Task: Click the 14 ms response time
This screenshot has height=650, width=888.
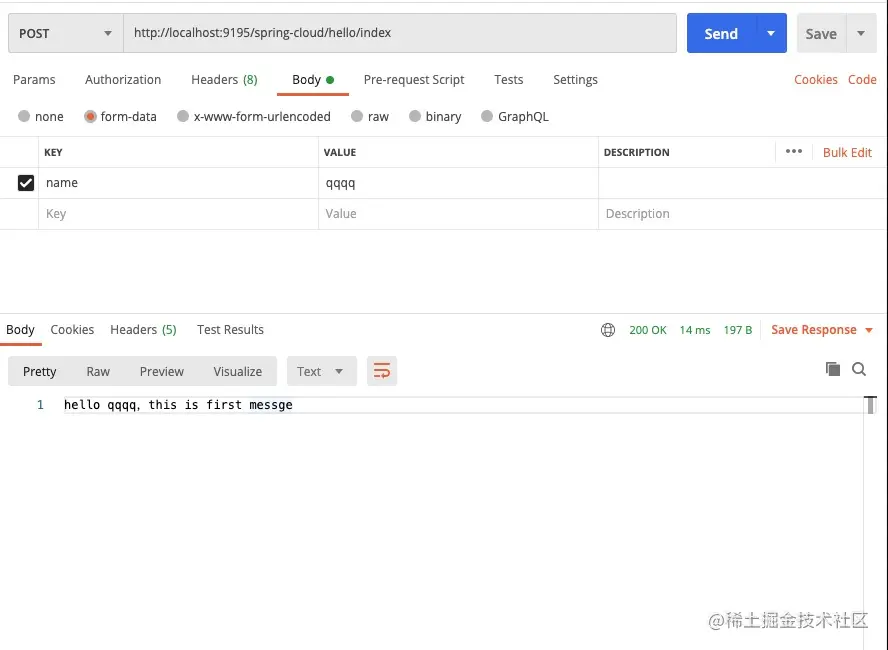Action: 695,330
